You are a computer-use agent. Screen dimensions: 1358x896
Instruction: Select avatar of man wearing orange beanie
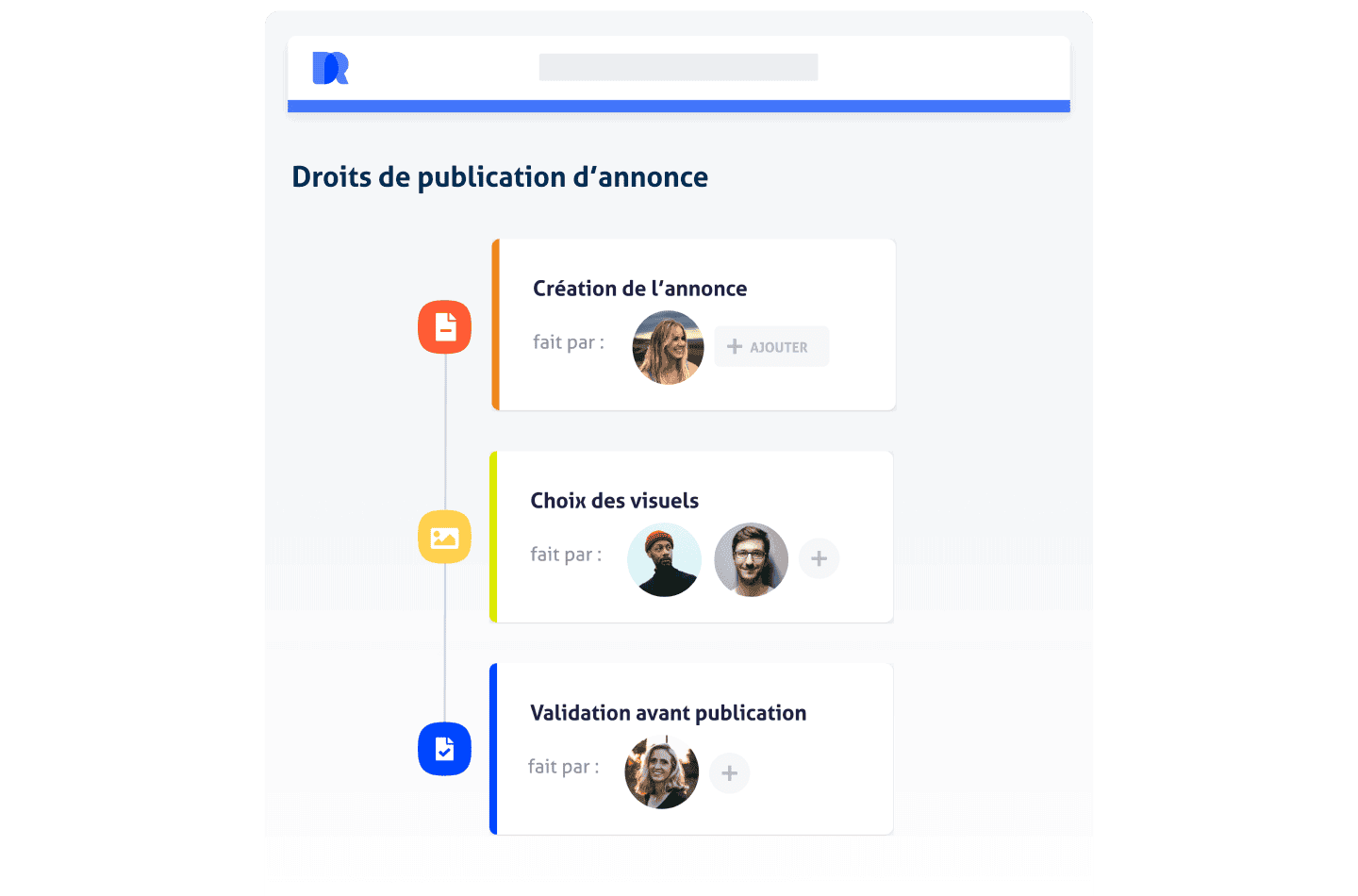click(x=664, y=559)
